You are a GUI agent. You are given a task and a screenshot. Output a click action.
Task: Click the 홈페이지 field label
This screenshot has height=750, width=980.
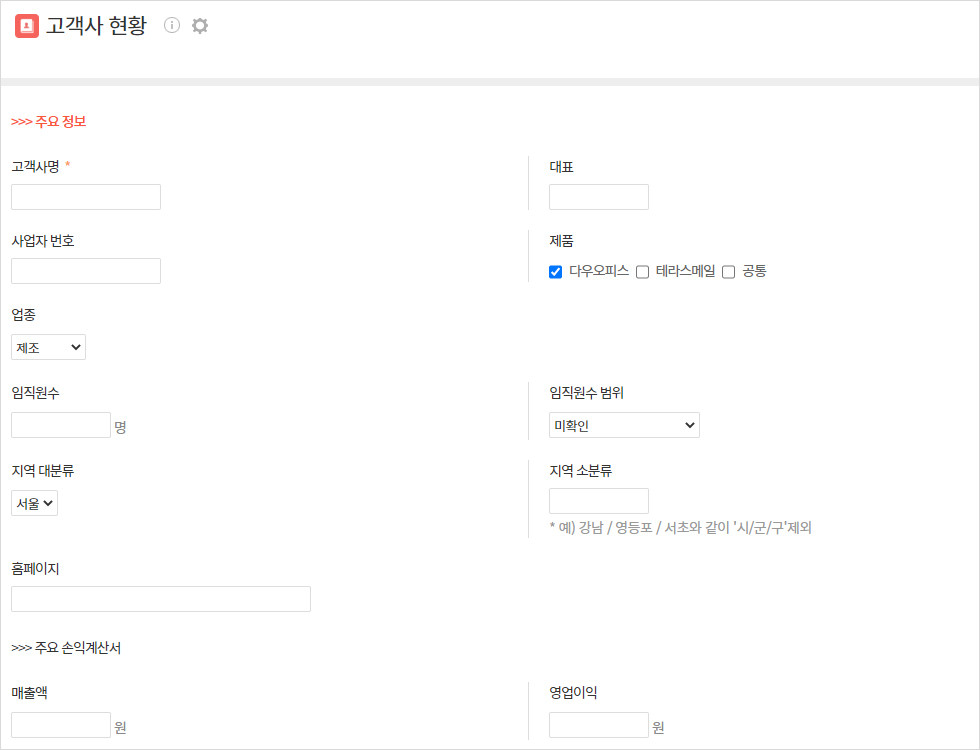coord(35,569)
